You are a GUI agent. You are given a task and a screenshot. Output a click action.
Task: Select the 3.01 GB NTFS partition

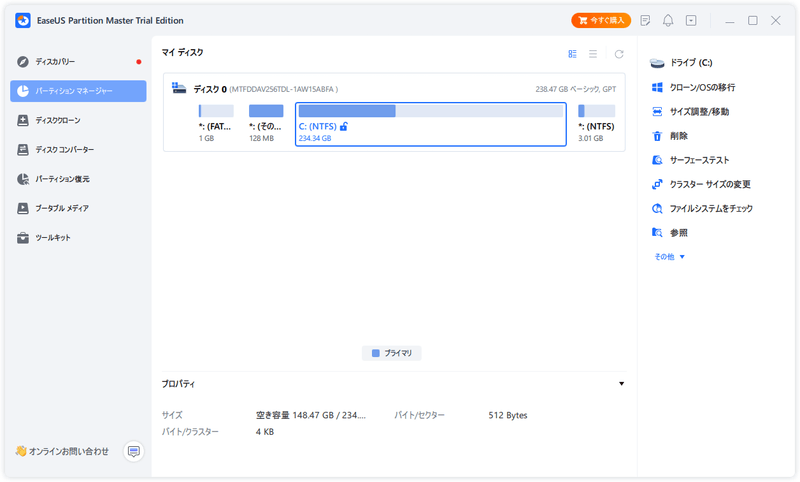[597, 124]
